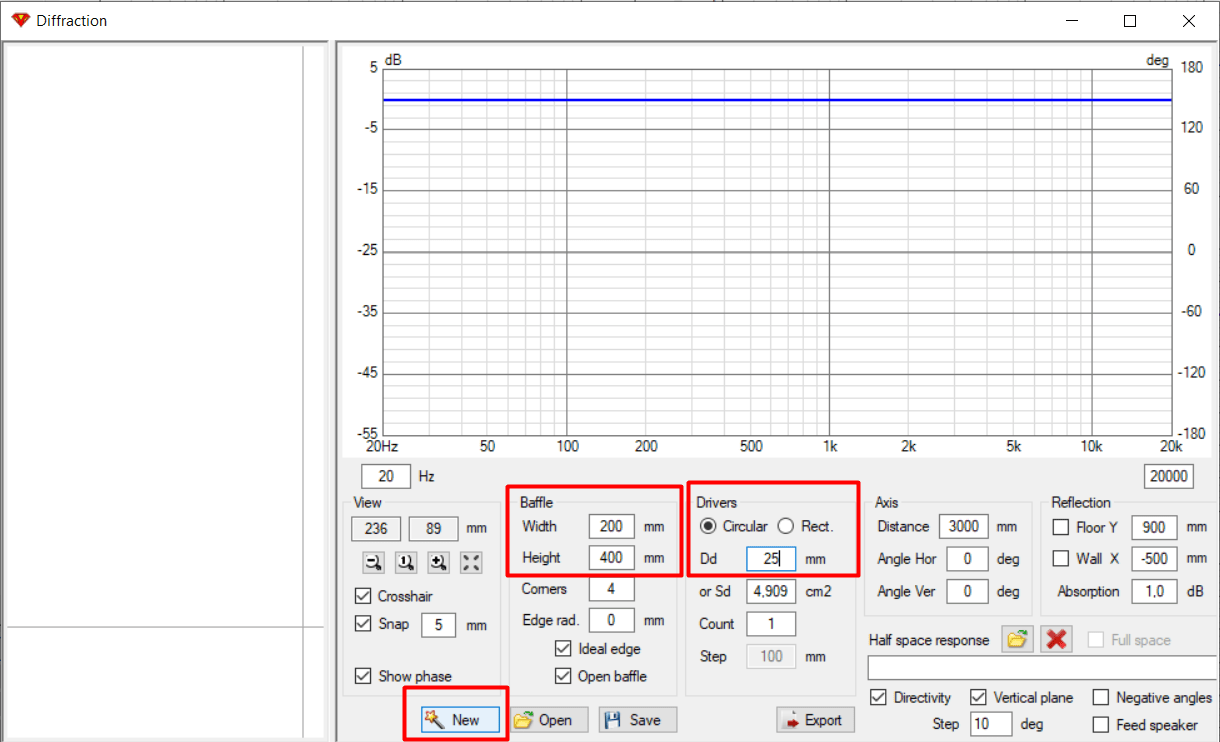Toggle the Snap checkbox
Viewport: 1220px width, 742px height.
click(x=363, y=624)
